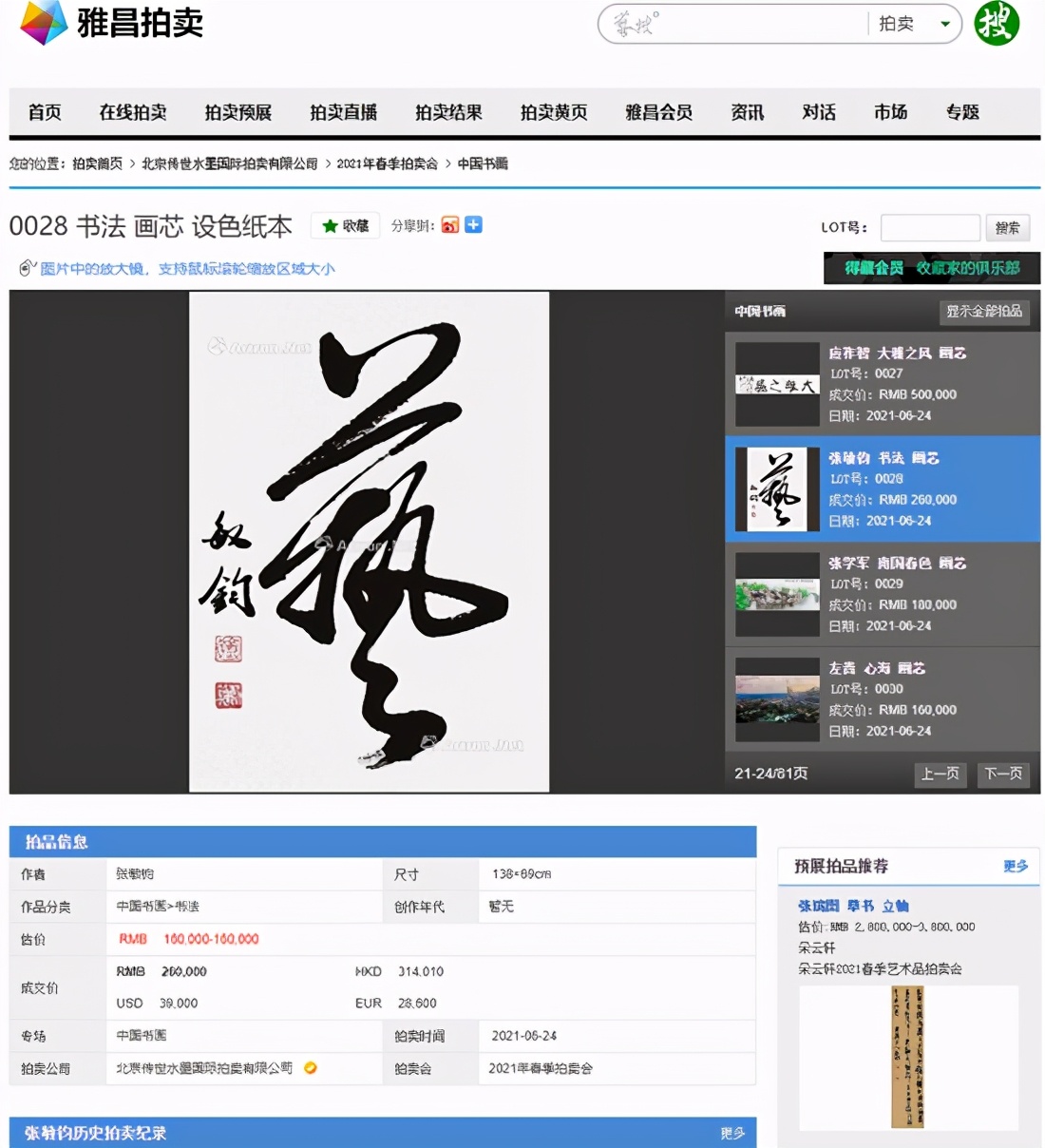
Task: Click the main search input field
Action: coord(736,24)
